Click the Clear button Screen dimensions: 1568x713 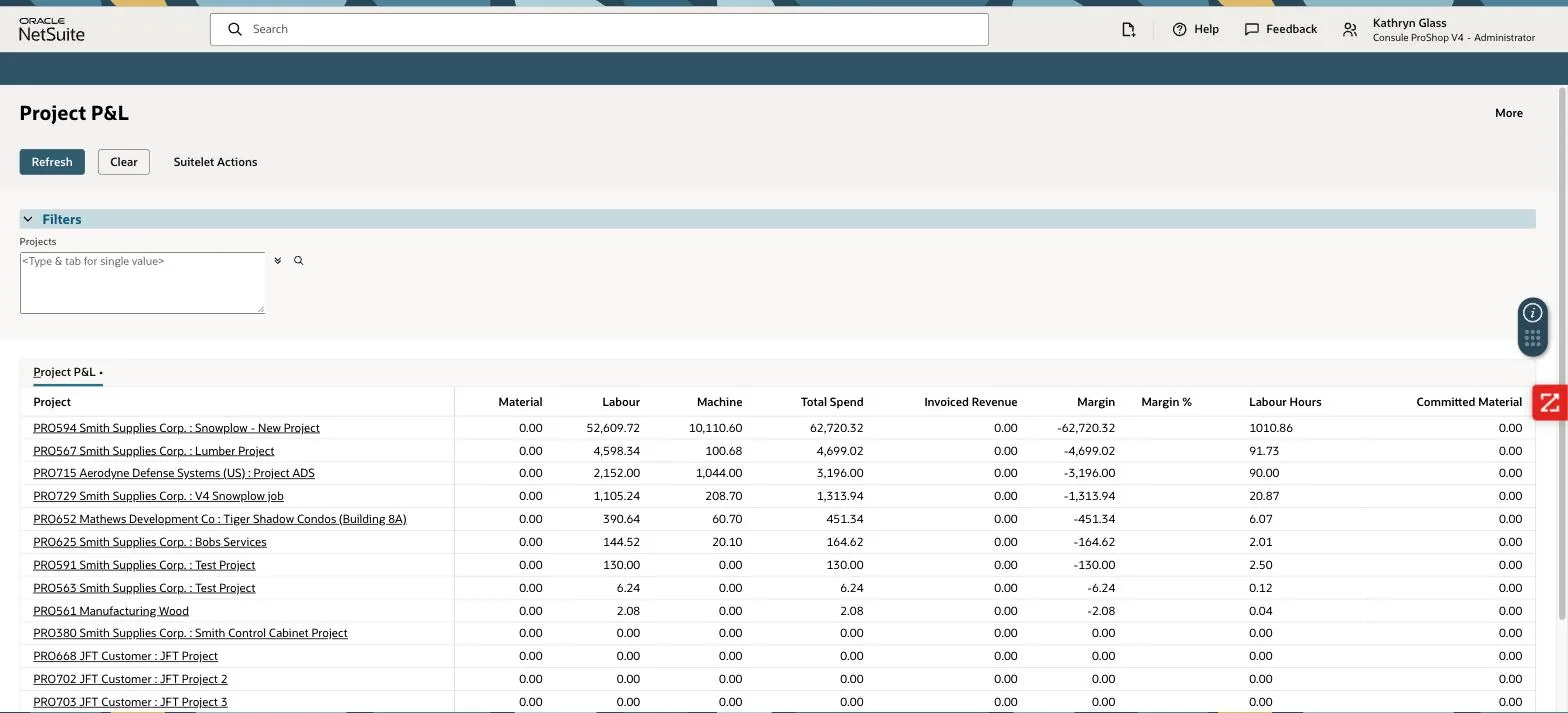(124, 162)
